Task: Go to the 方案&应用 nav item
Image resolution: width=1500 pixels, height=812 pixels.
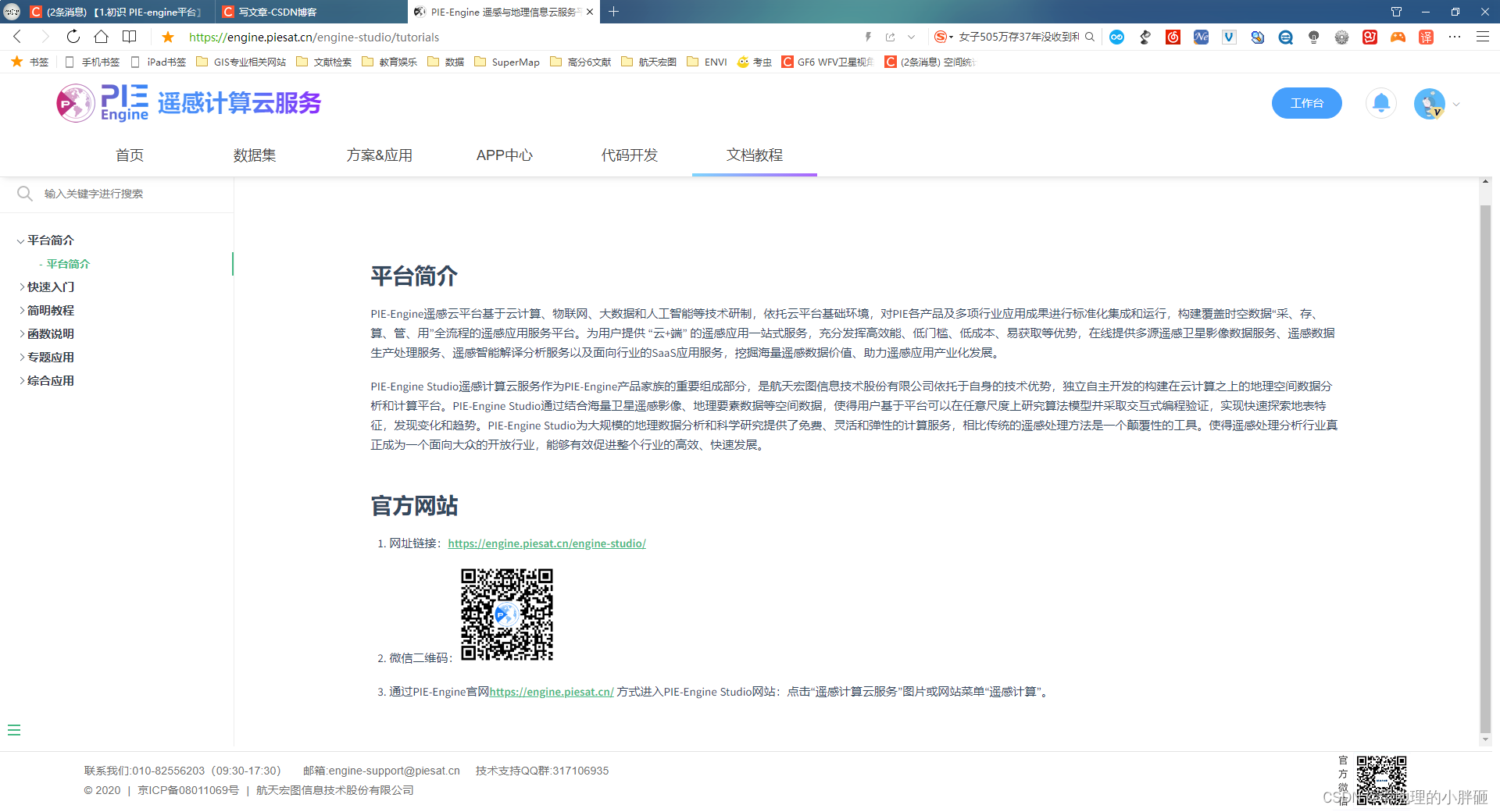Action: tap(380, 155)
